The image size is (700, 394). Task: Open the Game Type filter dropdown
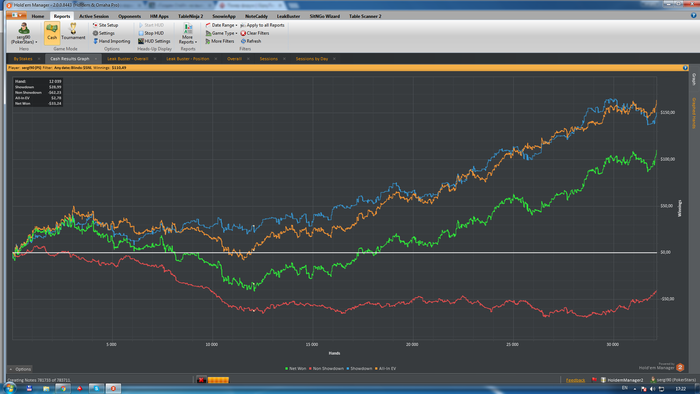pos(221,33)
